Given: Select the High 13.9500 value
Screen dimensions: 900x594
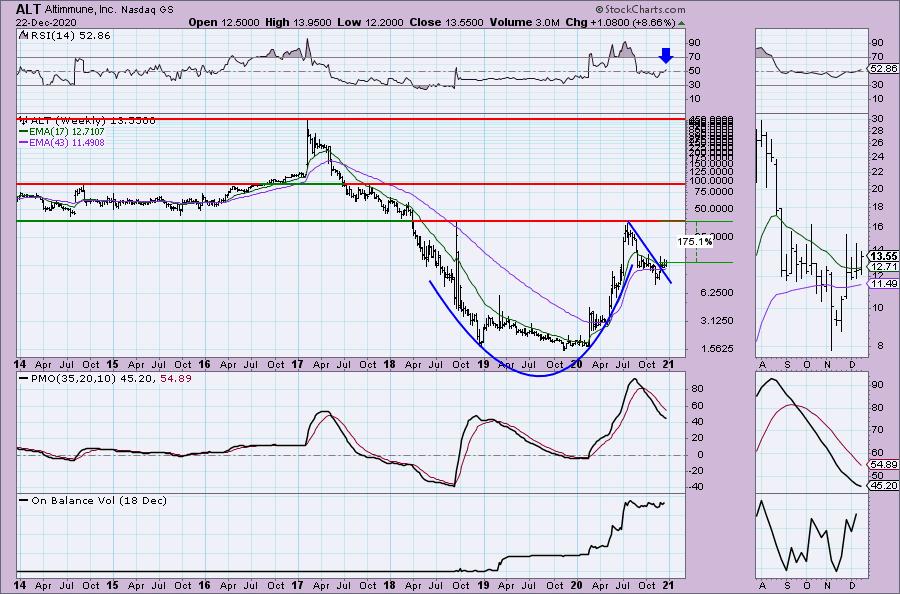Looking at the screenshot, I should [x=298, y=22].
